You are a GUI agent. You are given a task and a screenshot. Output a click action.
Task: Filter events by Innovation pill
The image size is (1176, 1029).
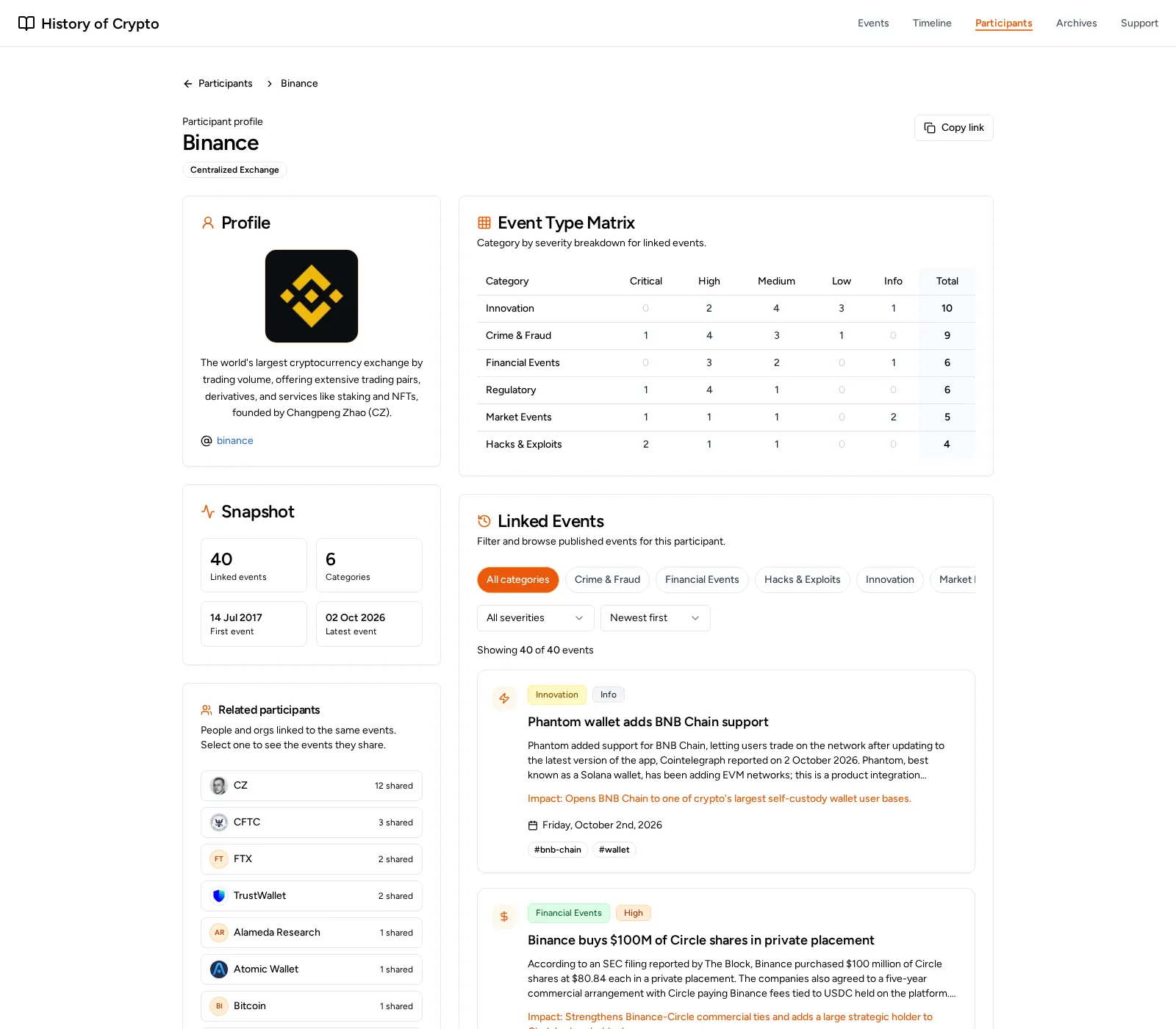890,580
